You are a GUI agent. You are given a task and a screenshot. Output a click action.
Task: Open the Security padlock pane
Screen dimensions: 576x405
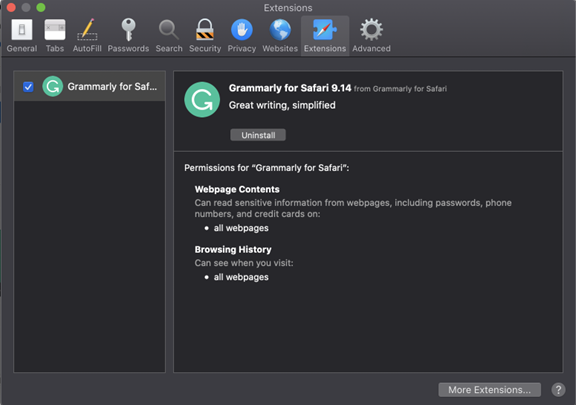(x=205, y=36)
